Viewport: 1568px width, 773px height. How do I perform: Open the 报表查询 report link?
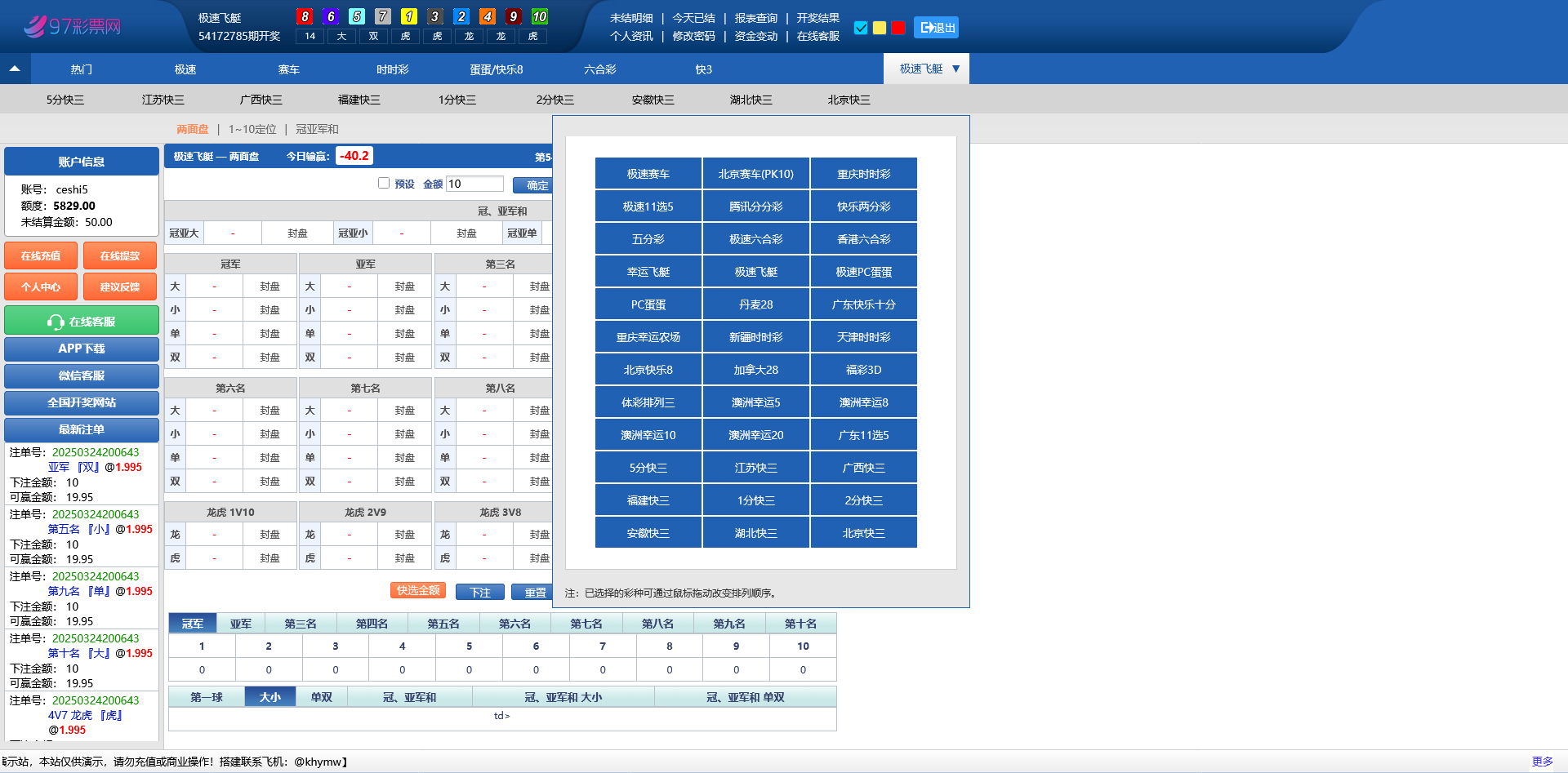[x=755, y=18]
